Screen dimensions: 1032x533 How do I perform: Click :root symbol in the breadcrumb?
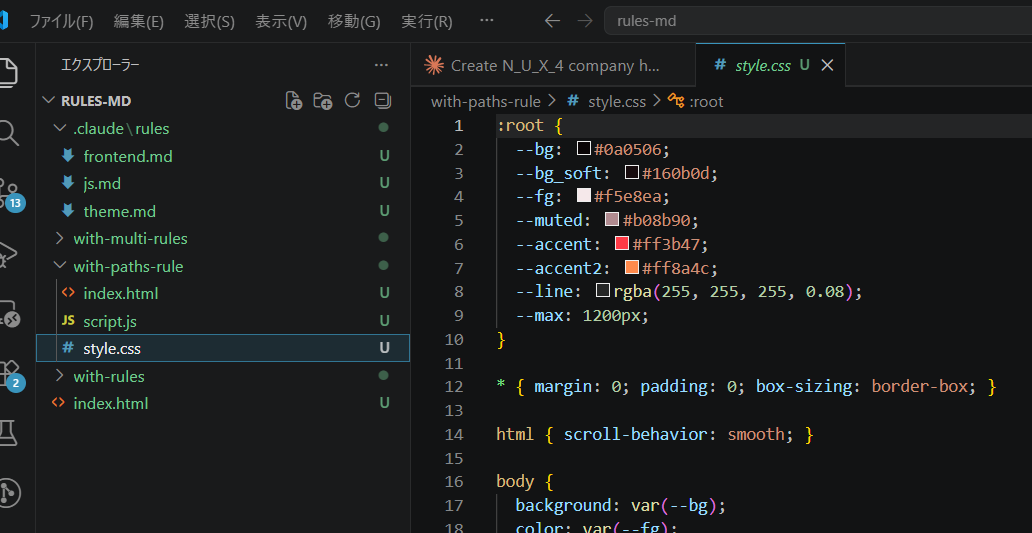click(706, 101)
